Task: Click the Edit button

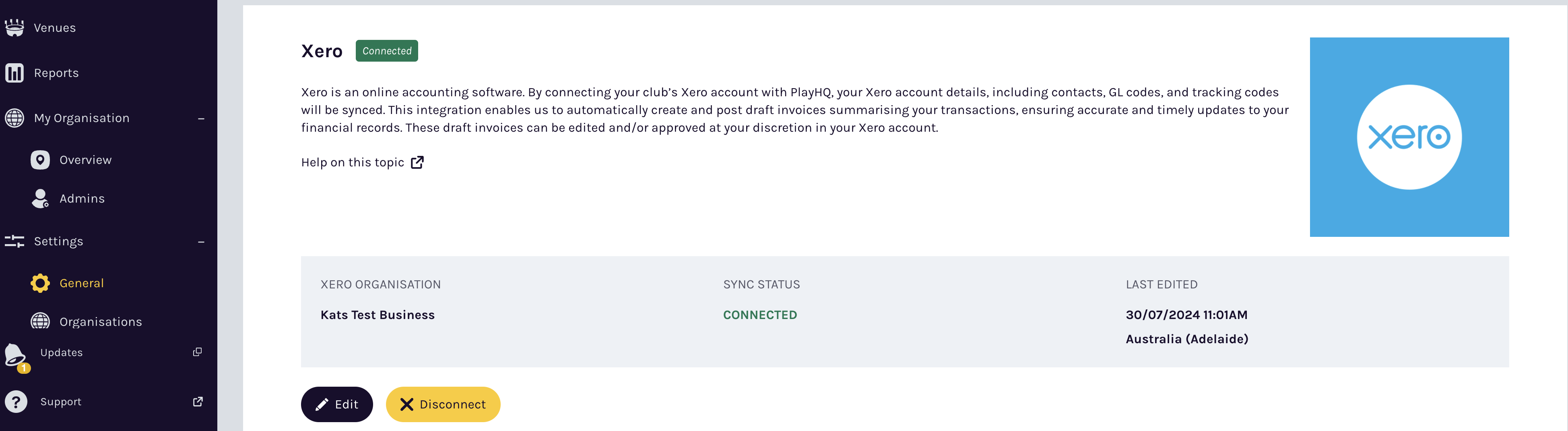Action: (336, 404)
